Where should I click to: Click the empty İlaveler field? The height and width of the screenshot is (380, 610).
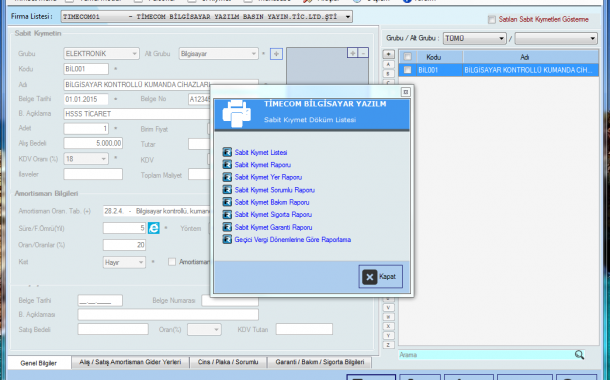pyautogui.click(x=93, y=174)
